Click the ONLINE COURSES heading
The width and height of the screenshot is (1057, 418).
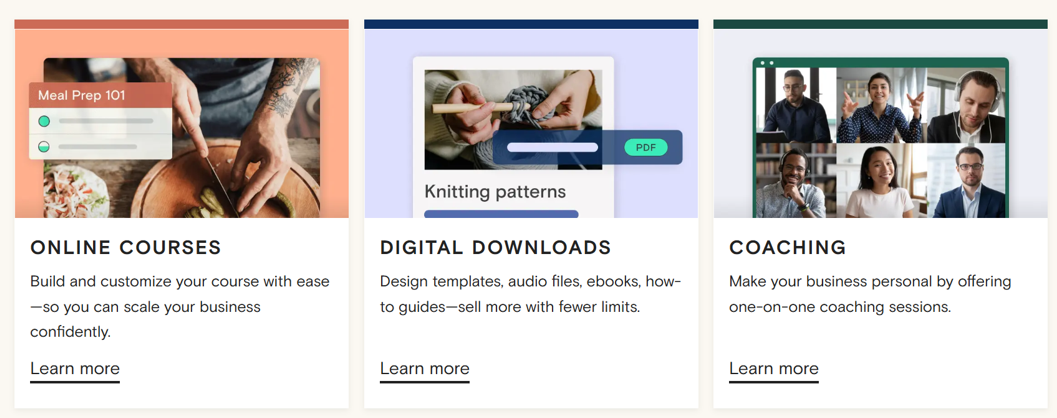point(126,248)
